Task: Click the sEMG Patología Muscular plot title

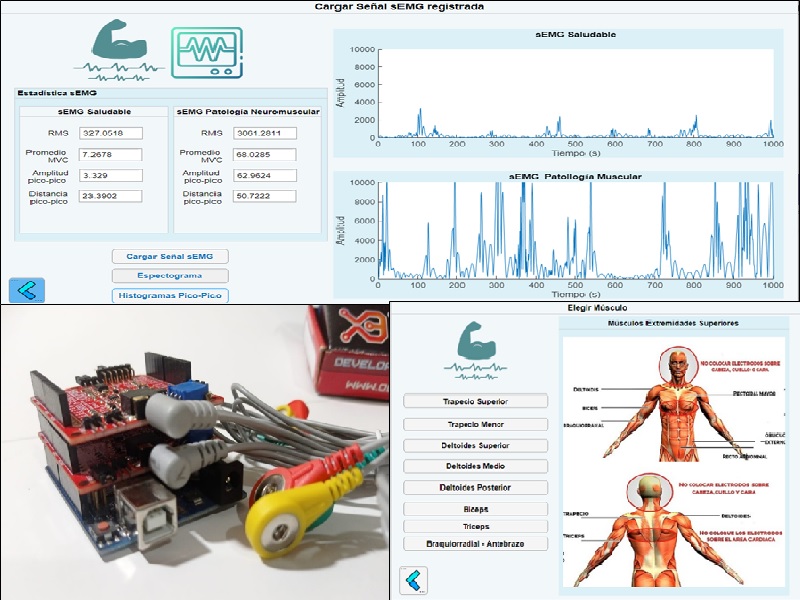Action: coord(575,177)
